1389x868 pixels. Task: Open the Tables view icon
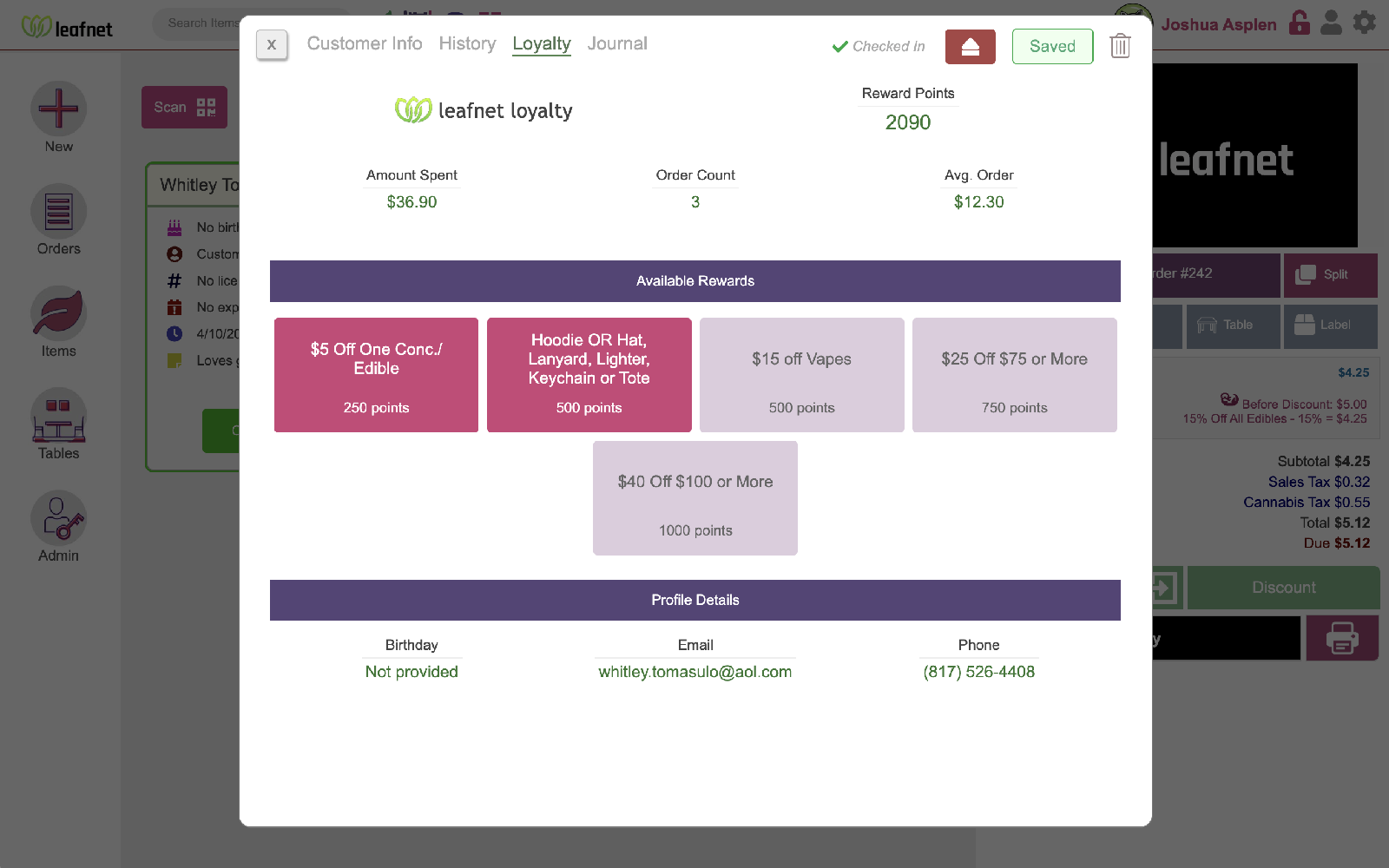(x=58, y=417)
